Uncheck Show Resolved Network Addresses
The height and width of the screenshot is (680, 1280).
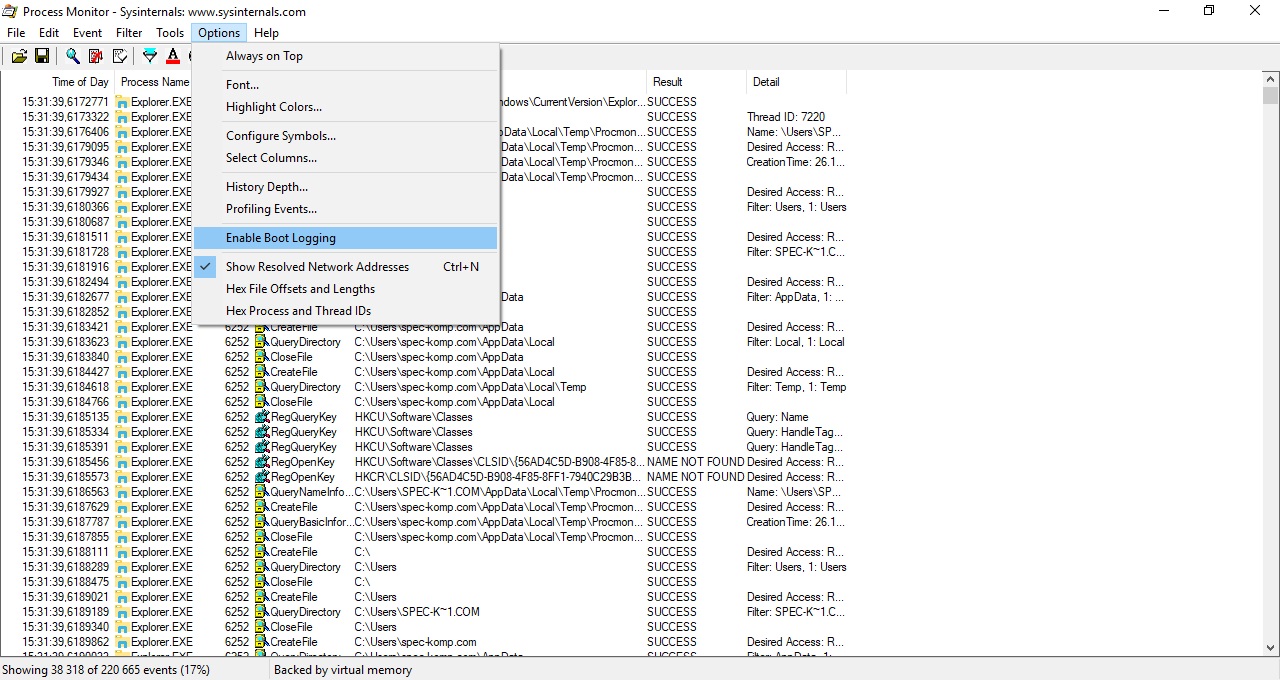pyautogui.click(x=316, y=267)
